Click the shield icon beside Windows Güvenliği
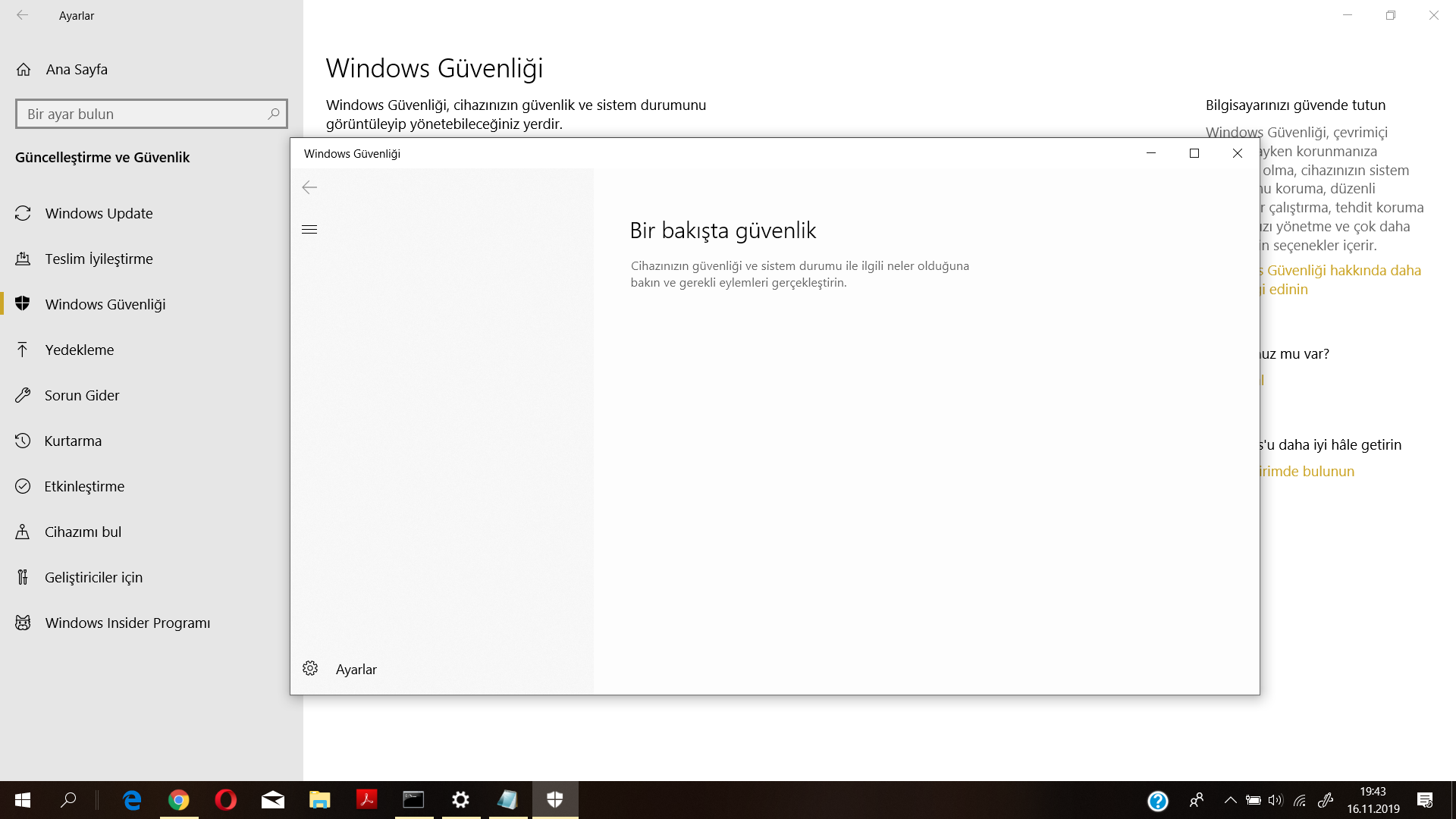Viewport: 1456px width, 819px height. pos(23,303)
